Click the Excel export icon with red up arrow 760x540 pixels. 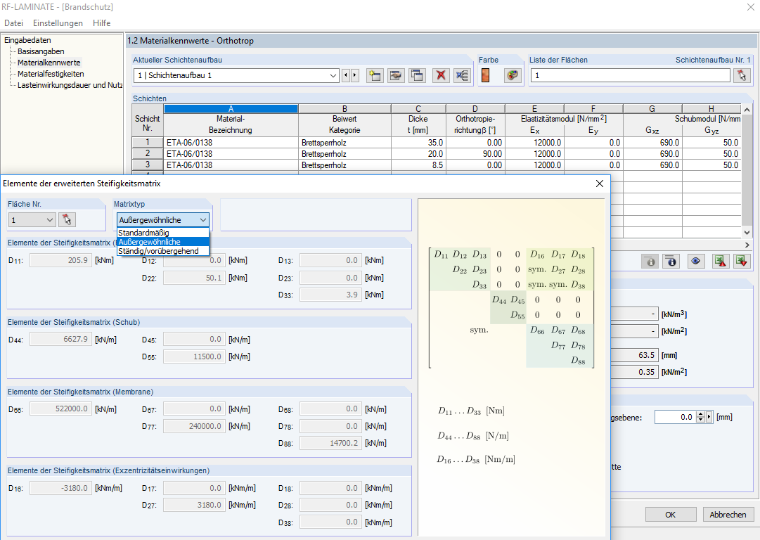721,262
